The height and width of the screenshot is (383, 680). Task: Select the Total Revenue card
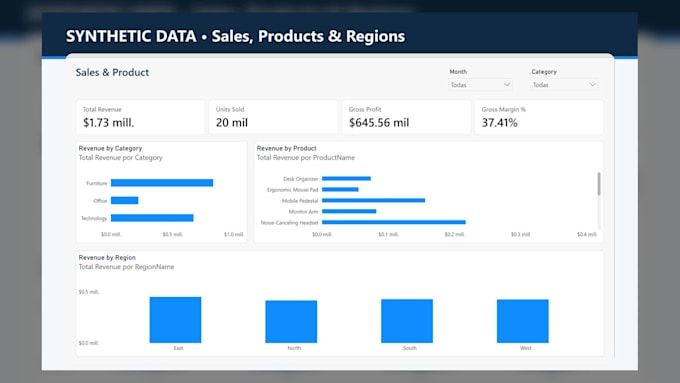click(140, 117)
